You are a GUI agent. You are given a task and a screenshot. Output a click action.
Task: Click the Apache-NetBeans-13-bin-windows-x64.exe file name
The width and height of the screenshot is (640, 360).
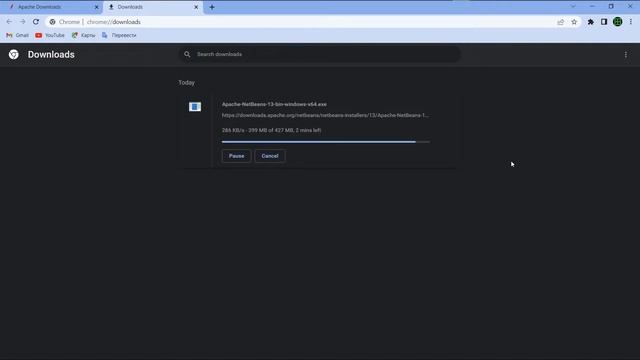coord(274,104)
